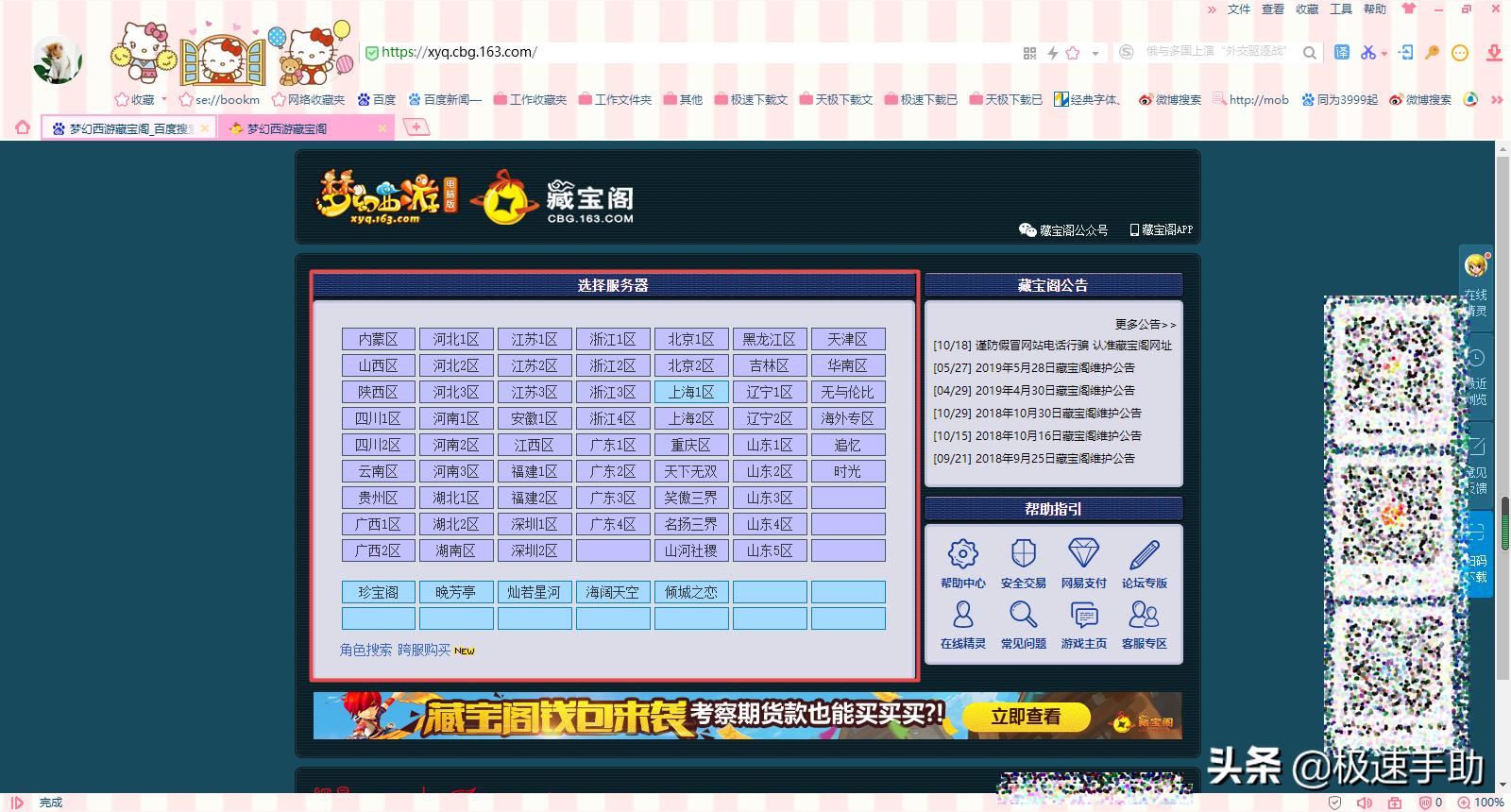This screenshot has height=812, width=1511.
Task: Open the orange more-options circle icon
Action: click(x=1460, y=53)
